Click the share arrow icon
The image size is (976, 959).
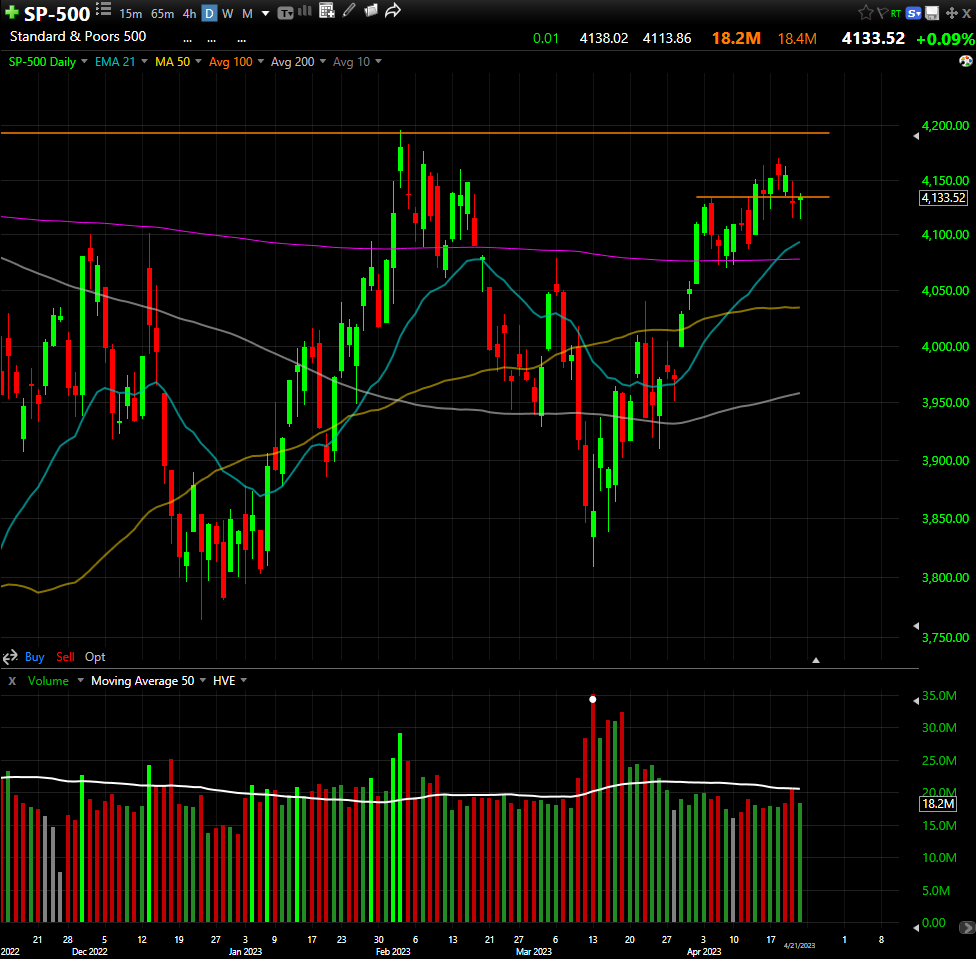393,11
